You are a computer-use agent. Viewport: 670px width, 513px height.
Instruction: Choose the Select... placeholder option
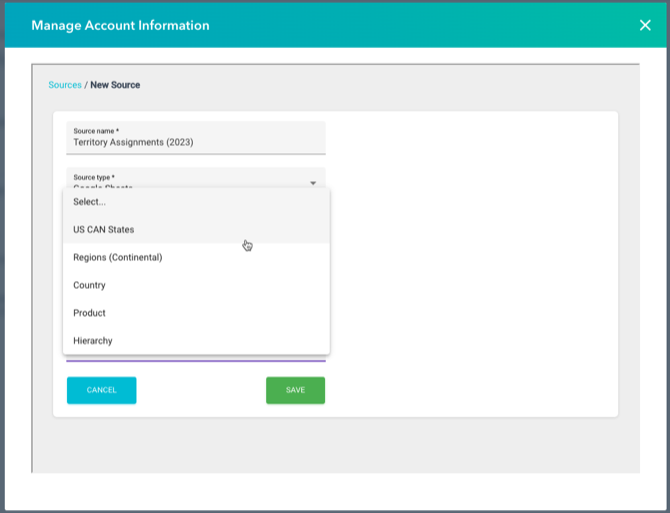click(x=196, y=202)
